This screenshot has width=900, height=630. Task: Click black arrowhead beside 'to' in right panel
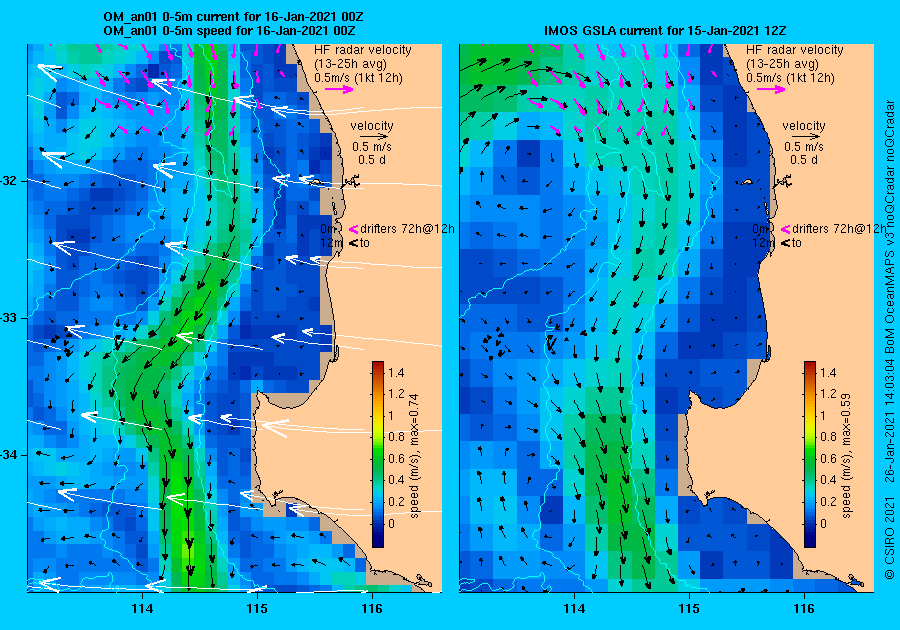(x=785, y=243)
